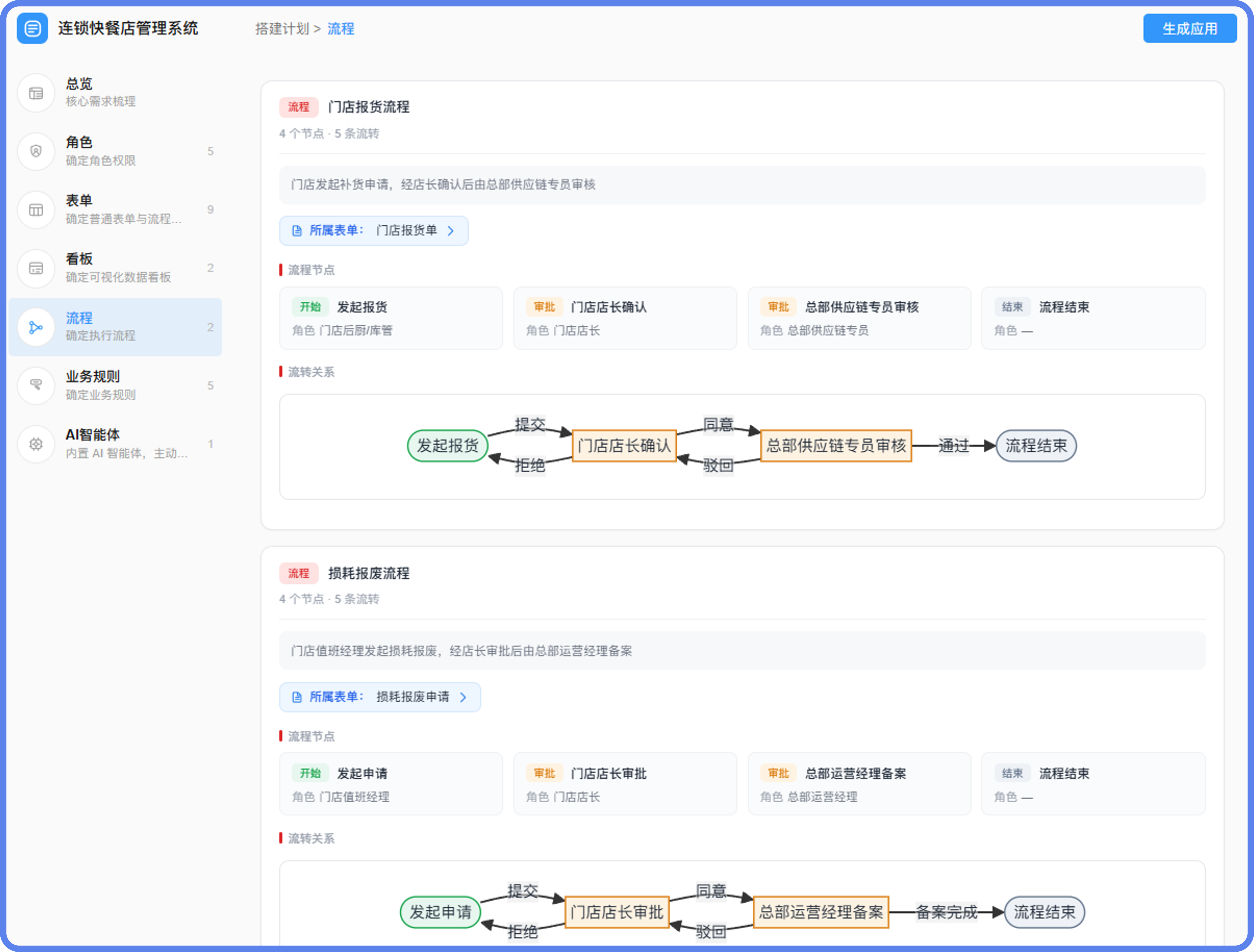The width and height of the screenshot is (1254, 952).
Task: Click 流程 breadcrumb link
Action: (x=341, y=28)
